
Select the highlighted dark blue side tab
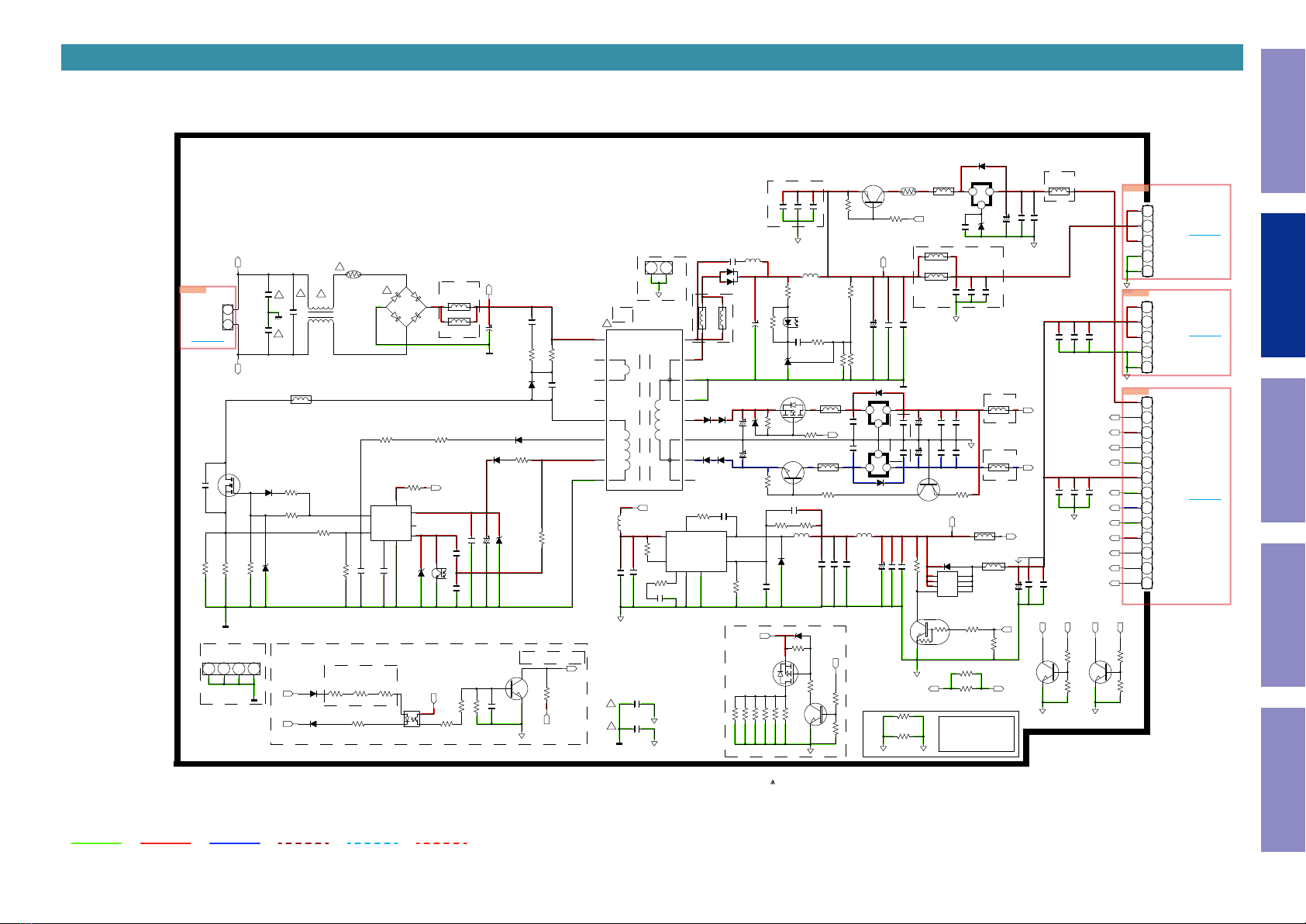click(x=1283, y=285)
